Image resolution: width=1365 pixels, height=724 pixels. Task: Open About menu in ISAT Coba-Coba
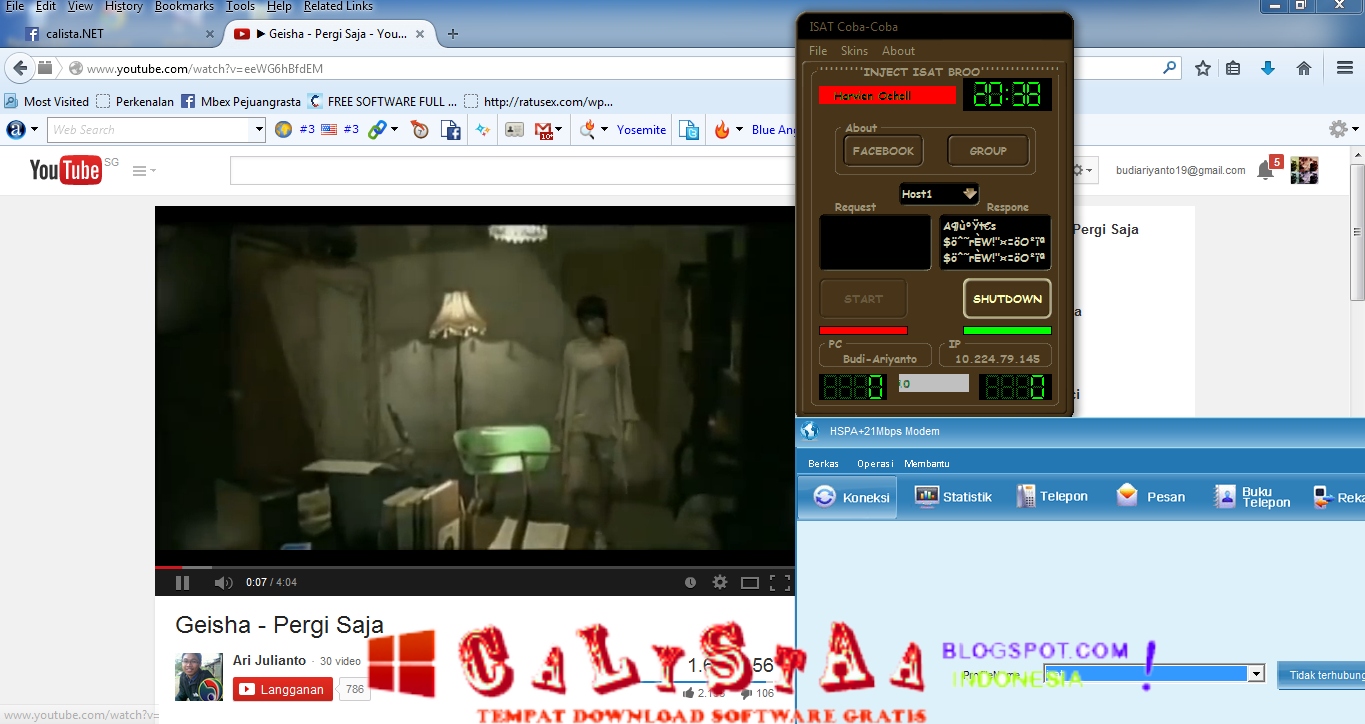tap(898, 51)
